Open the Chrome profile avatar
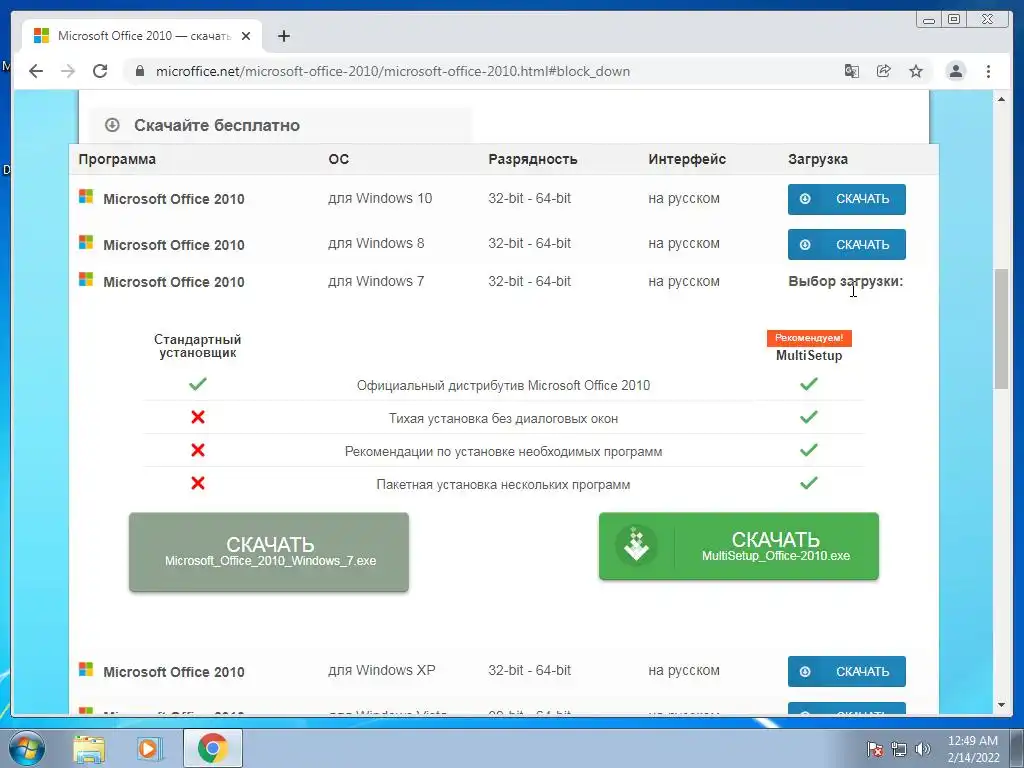This screenshot has height=768, width=1024. pos(955,71)
